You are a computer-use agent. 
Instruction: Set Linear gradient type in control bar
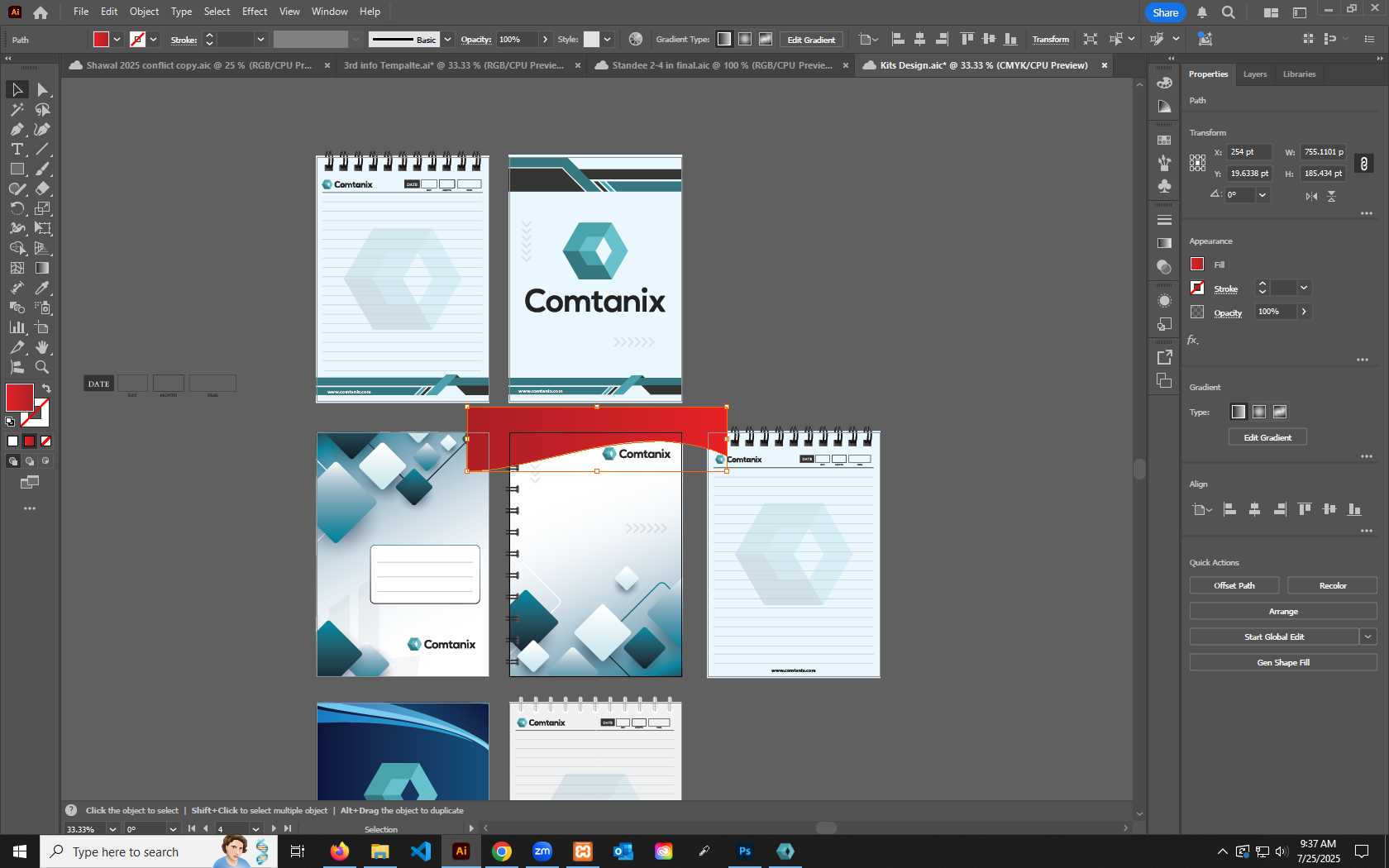tap(724, 39)
